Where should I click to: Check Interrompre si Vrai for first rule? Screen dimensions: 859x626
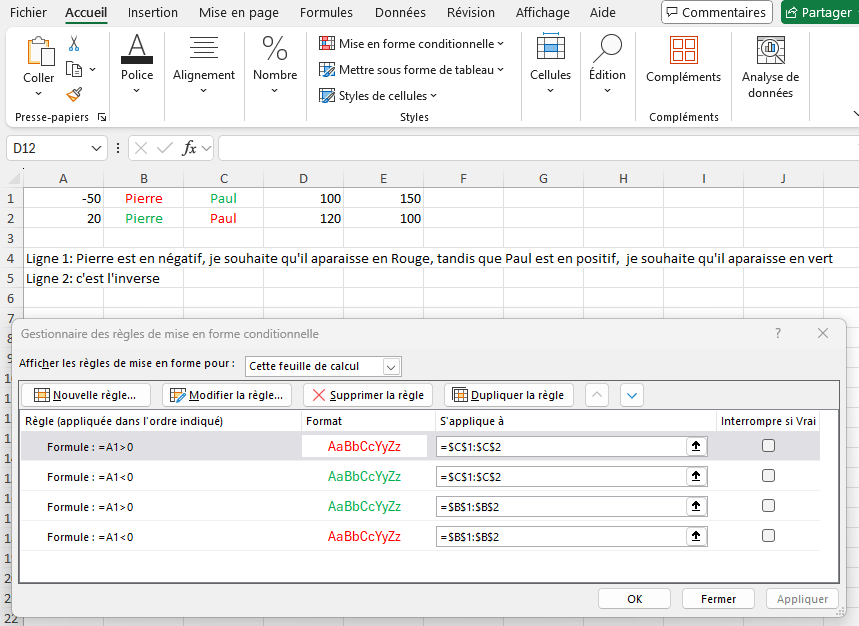[768, 446]
